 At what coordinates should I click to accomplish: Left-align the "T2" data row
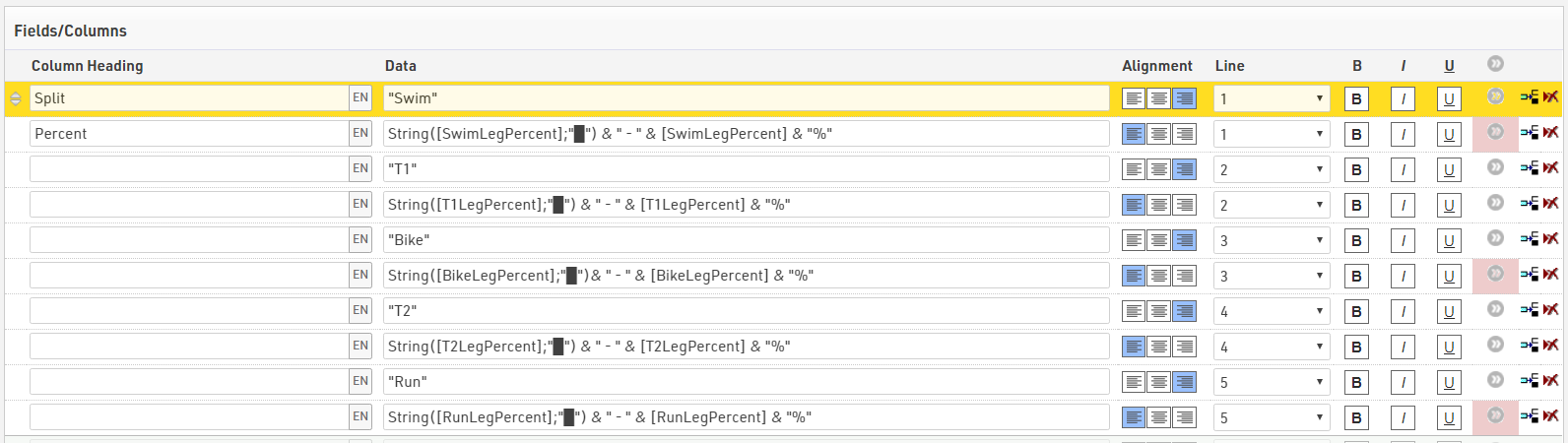[x=1134, y=311]
